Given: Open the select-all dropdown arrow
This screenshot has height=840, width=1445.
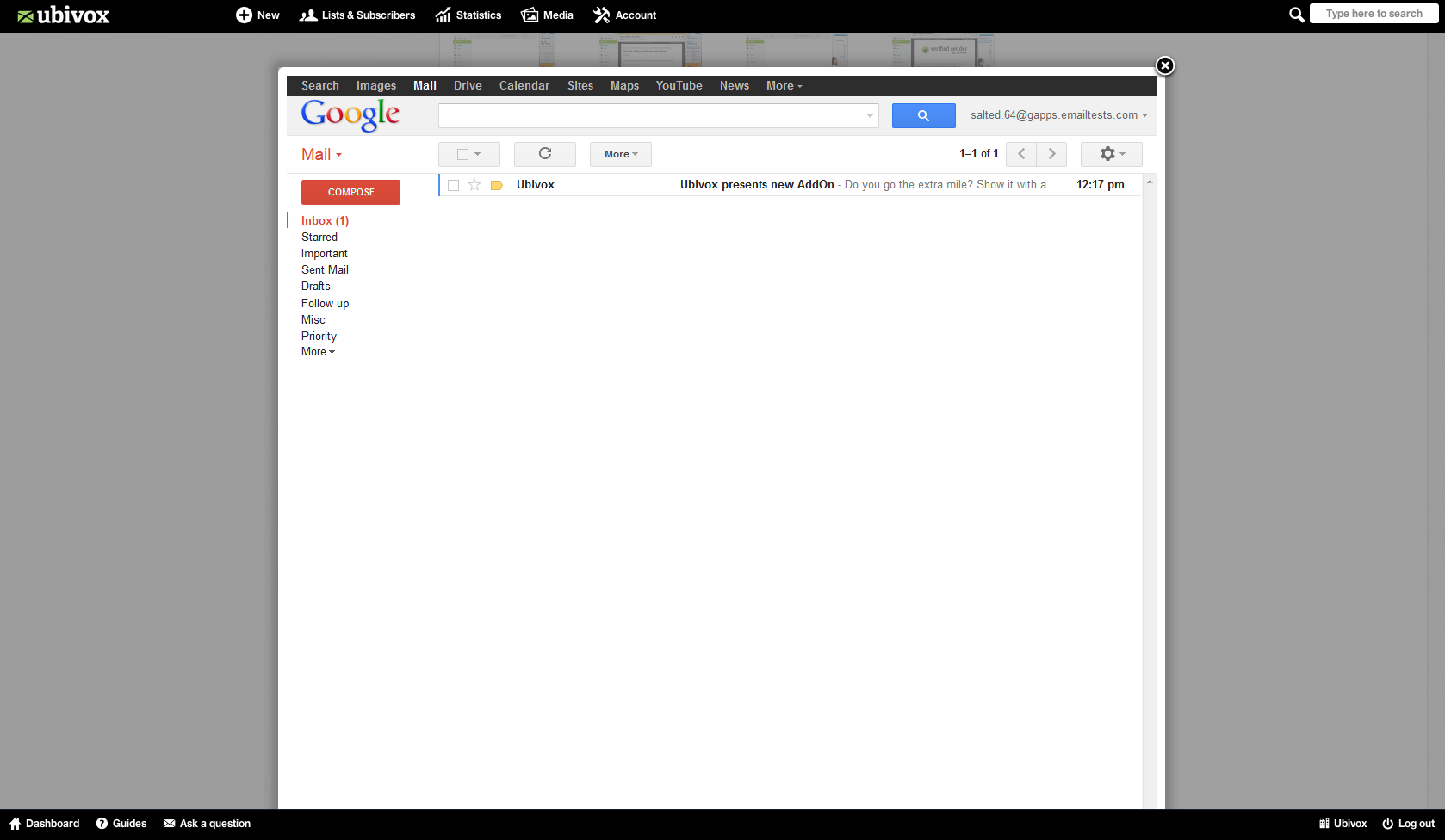Looking at the screenshot, I should pos(477,154).
